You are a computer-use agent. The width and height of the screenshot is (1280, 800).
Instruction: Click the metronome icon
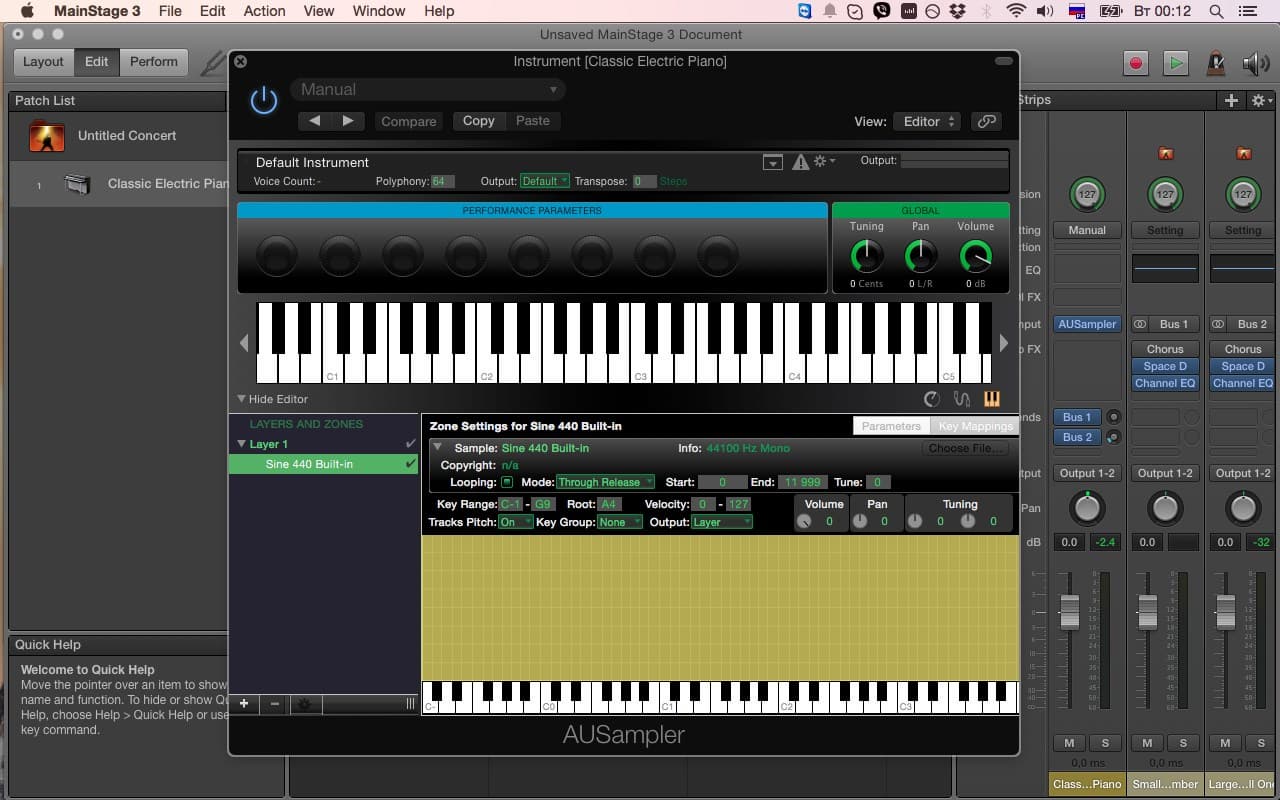1215,62
